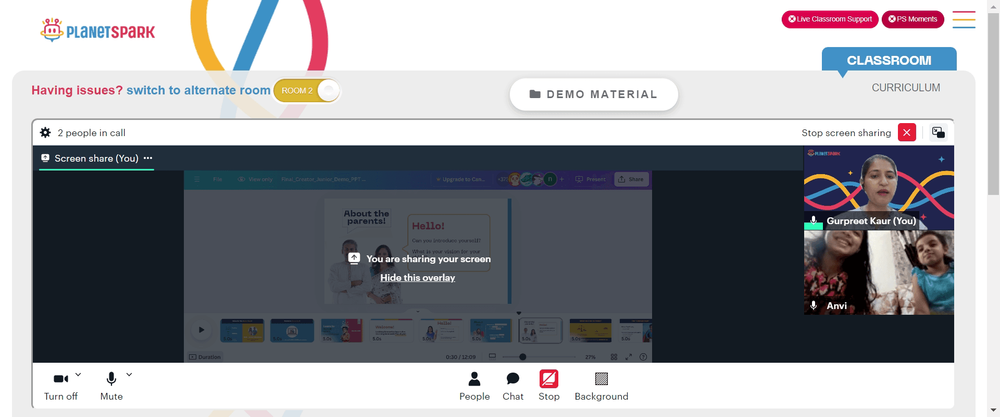Select Gurpreet Kaur's video tile
Viewport: 1000px width, 417px height.
[x=878, y=188]
